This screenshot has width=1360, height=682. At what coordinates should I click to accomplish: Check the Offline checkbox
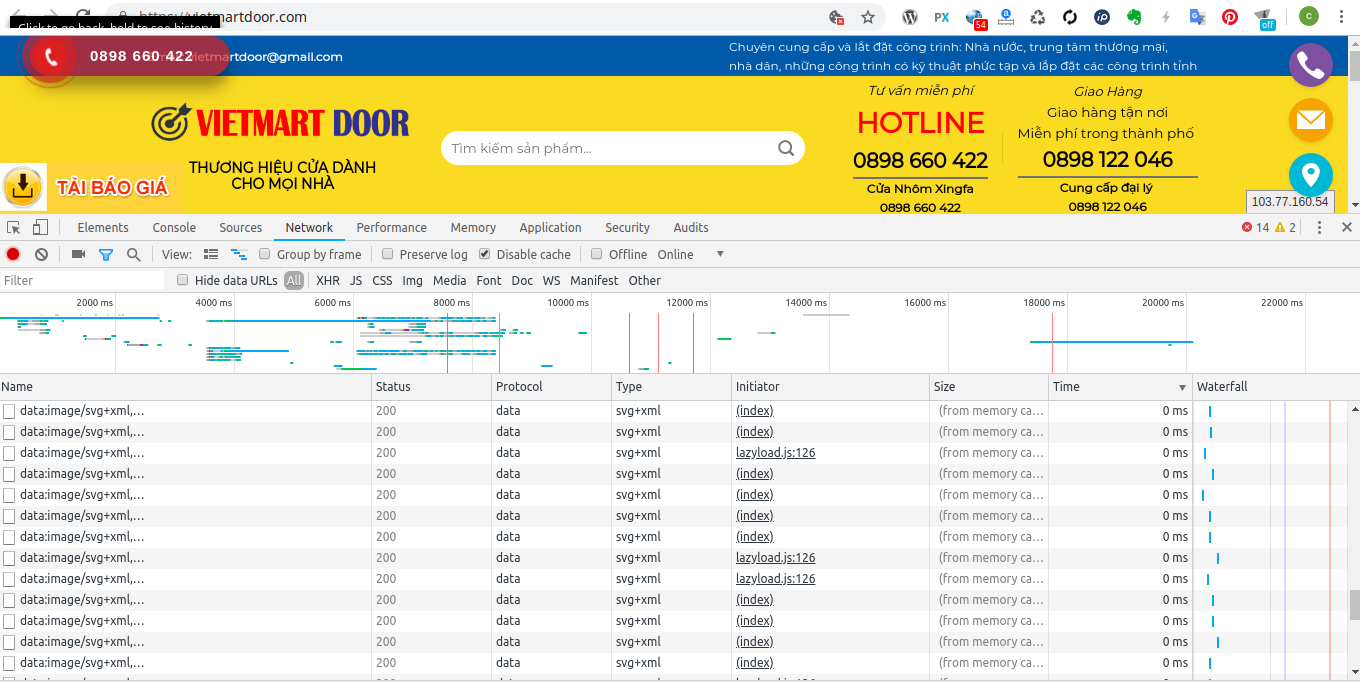click(597, 254)
